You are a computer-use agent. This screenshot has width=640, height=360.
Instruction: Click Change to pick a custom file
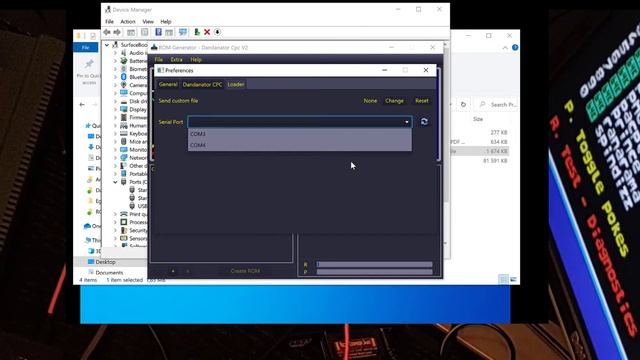[x=394, y=101]
